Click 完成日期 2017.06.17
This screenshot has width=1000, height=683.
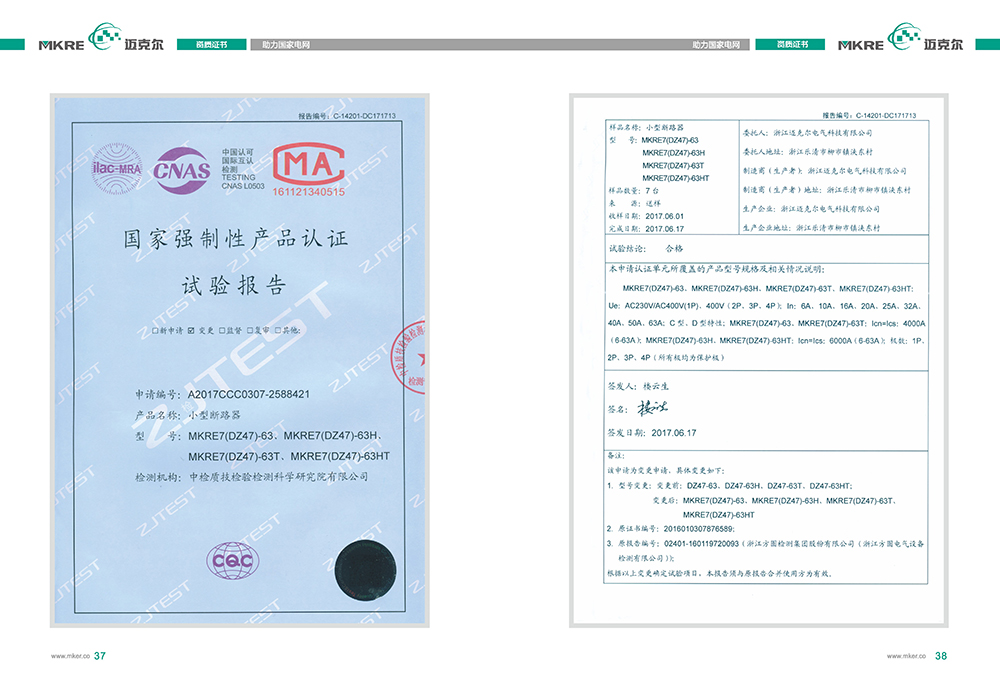[646, 229]
